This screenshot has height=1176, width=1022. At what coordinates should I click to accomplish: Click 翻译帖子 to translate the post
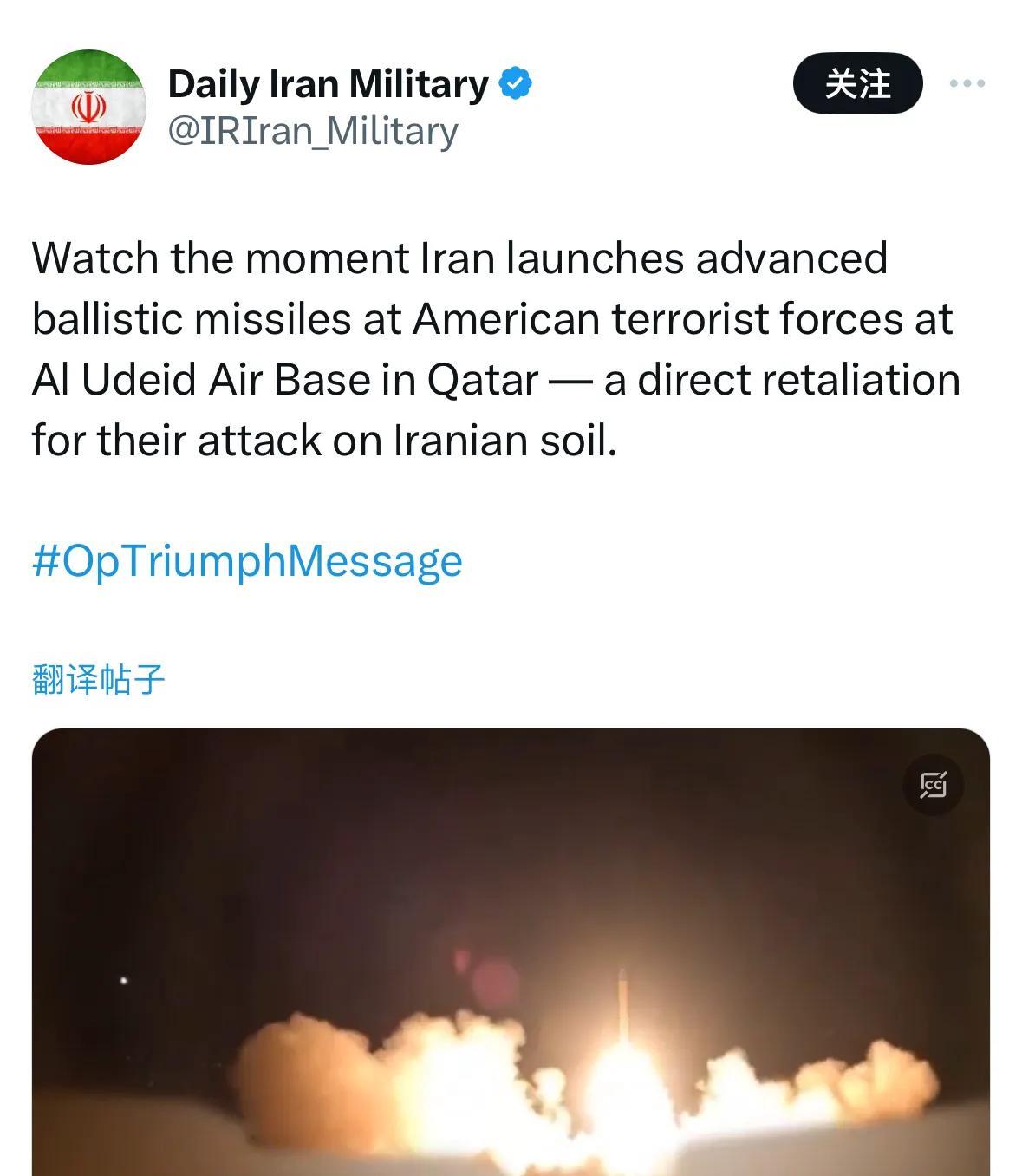click(x=98, y=679)
